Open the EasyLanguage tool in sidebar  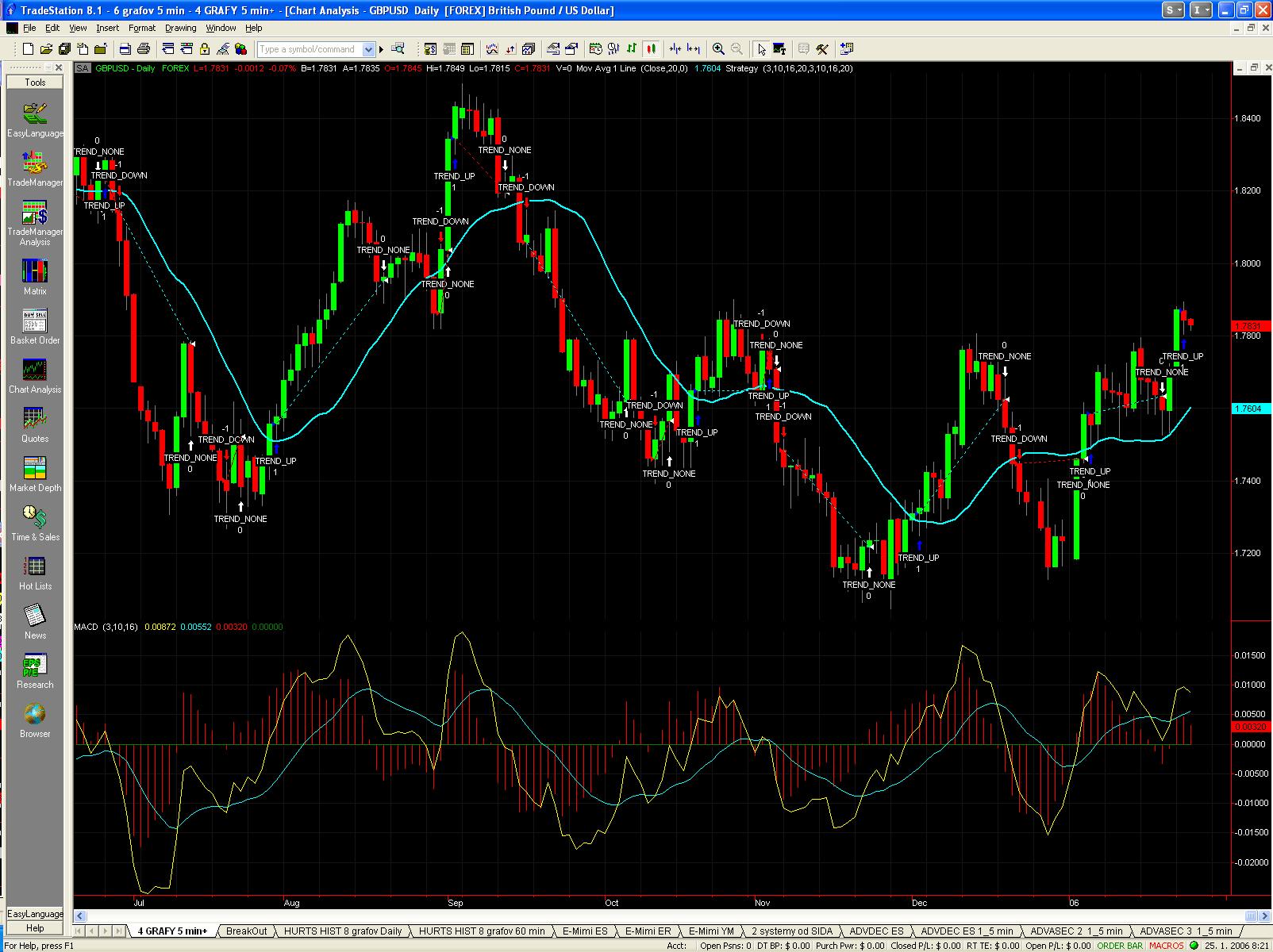pos(35,119)
